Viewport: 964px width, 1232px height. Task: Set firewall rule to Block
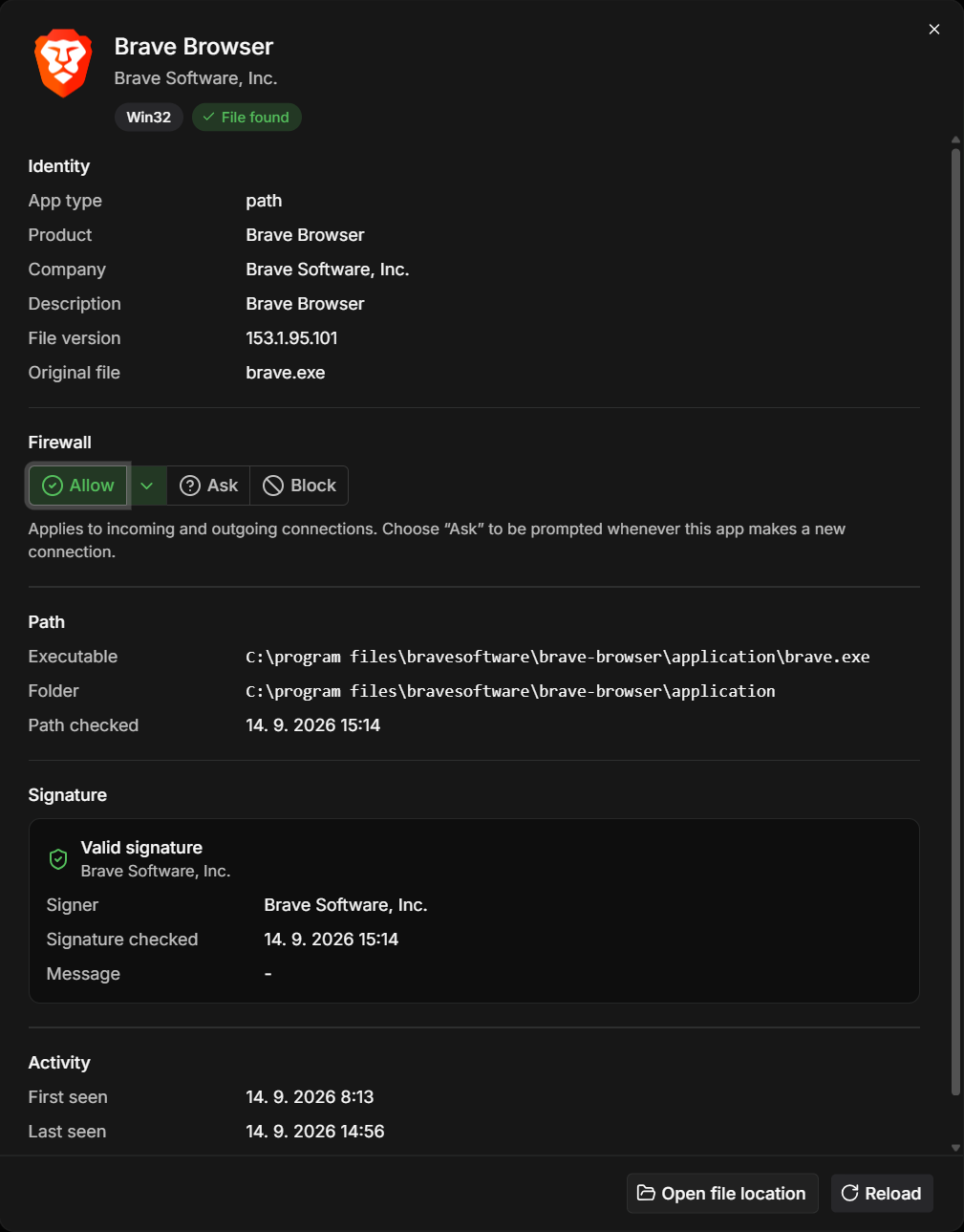tap(299, 486)
